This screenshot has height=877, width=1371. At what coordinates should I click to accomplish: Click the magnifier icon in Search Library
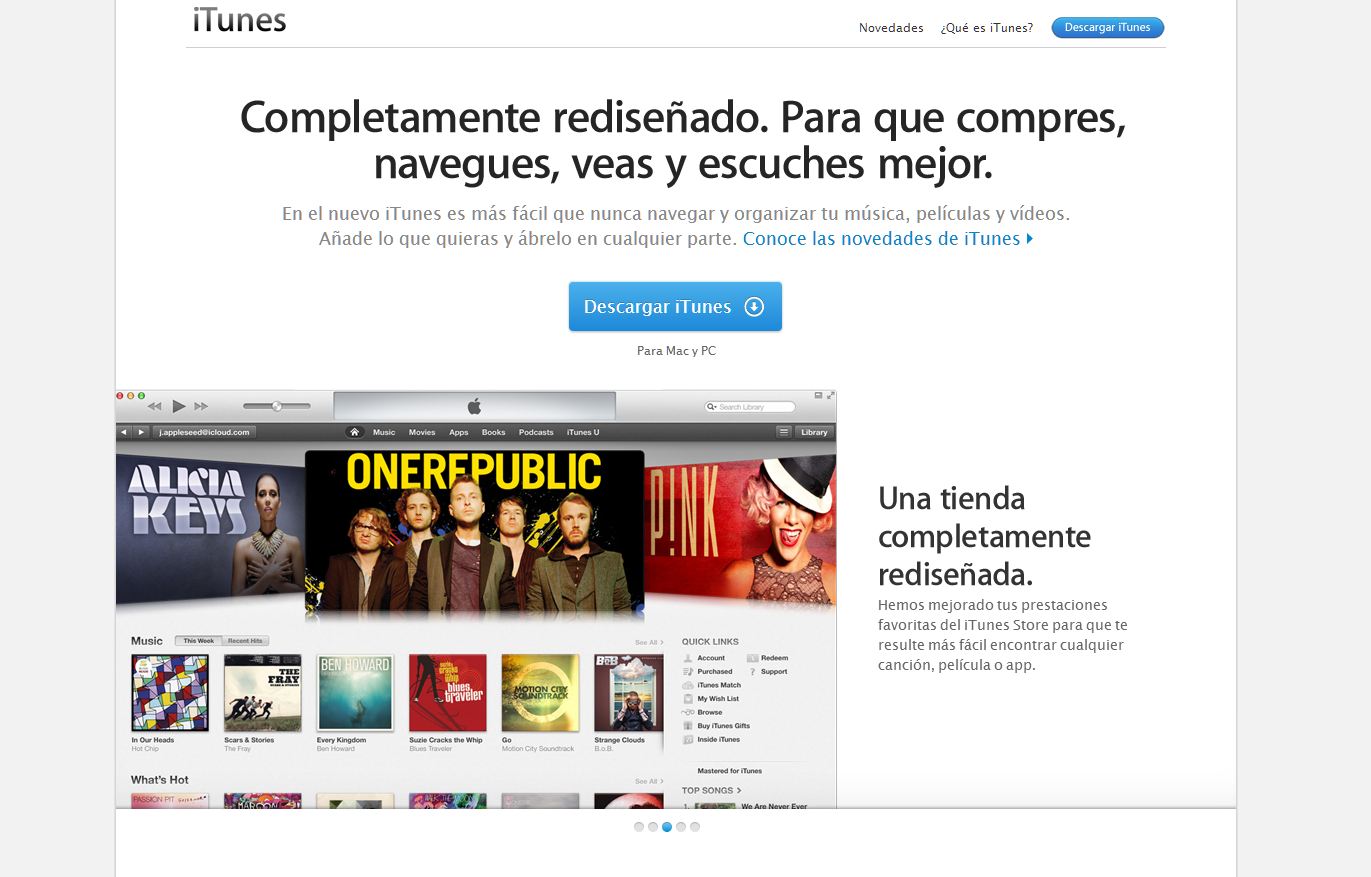point(712,407)
